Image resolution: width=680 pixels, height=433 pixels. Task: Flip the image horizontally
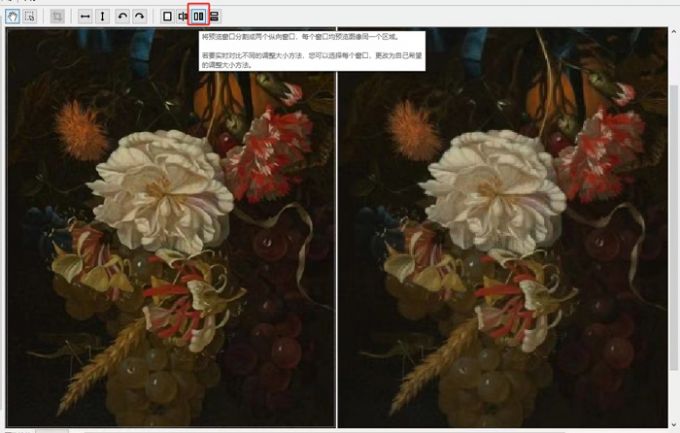click(x=85, y=17)
